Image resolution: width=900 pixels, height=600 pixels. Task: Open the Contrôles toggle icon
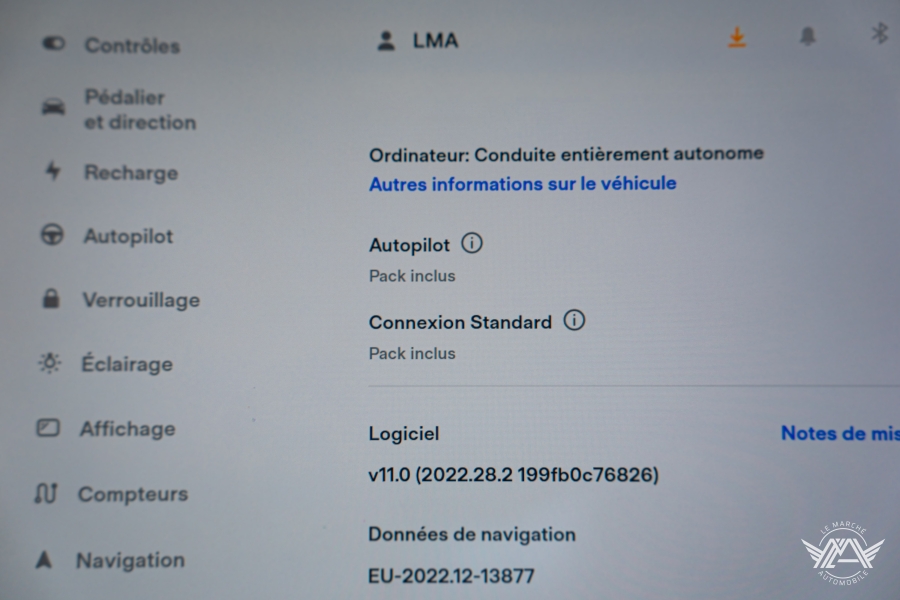point(54,44)
